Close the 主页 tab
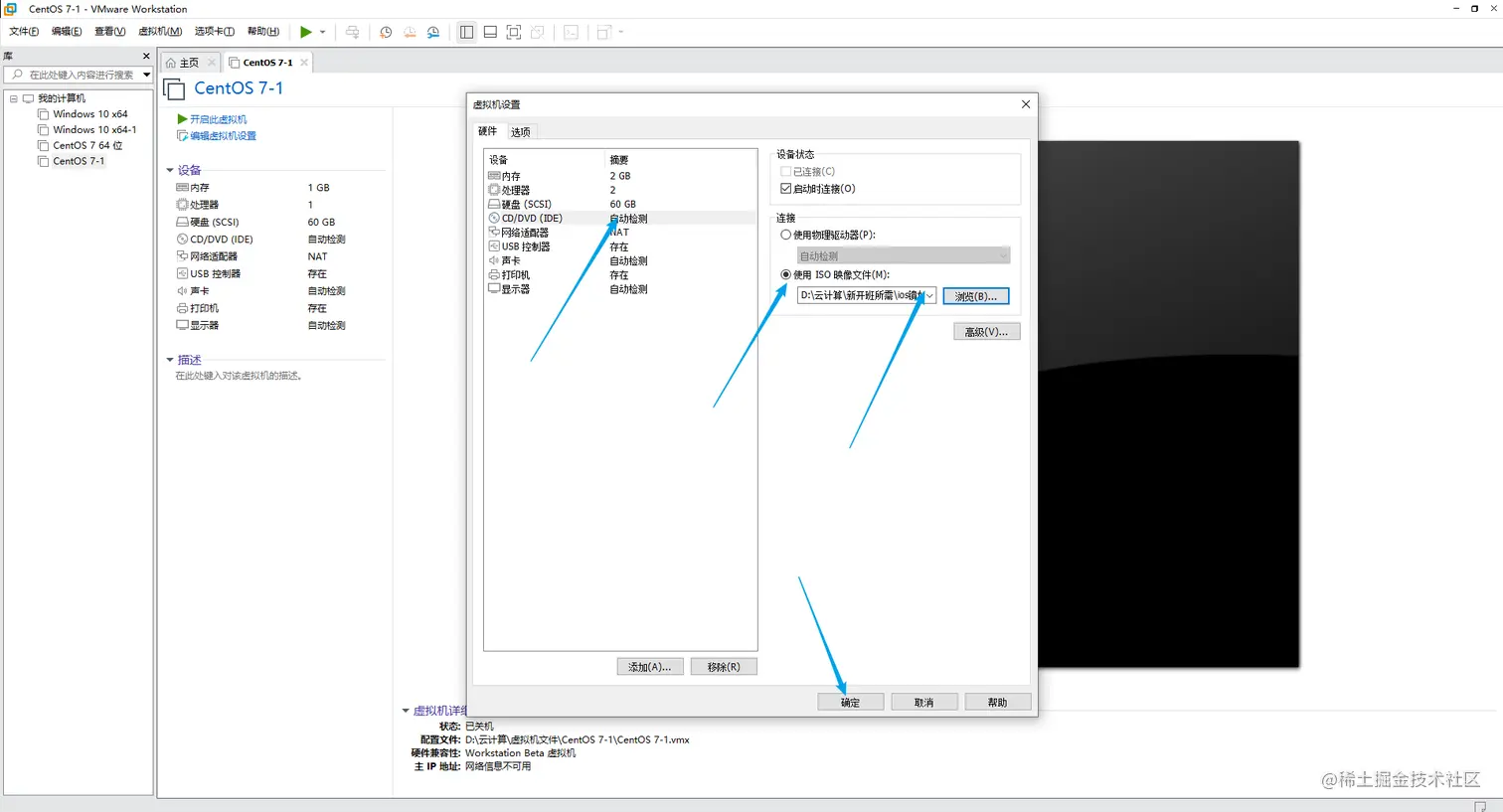The width and height of the screenshot is (1503, 812). 212,63
